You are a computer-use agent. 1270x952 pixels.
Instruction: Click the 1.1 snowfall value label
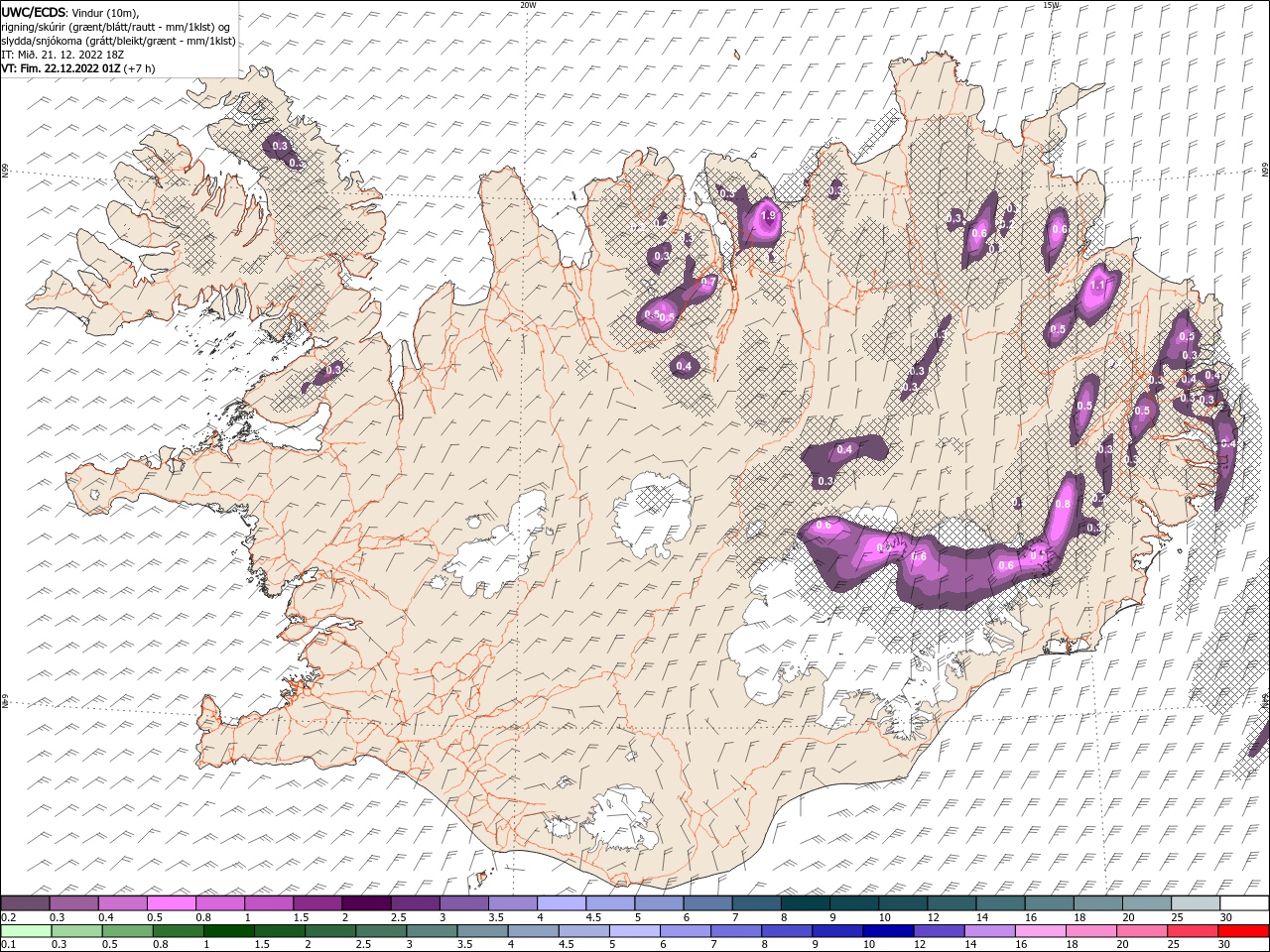[x=1097, y=285]
